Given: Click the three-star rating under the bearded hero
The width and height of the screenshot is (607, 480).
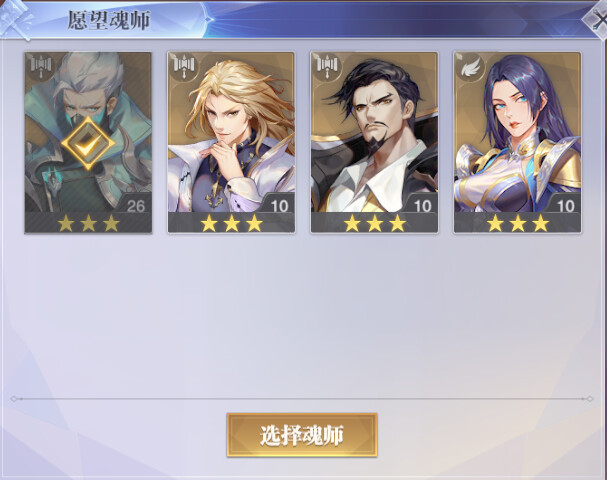Looking at the screenshot, I should coord(375,223).
